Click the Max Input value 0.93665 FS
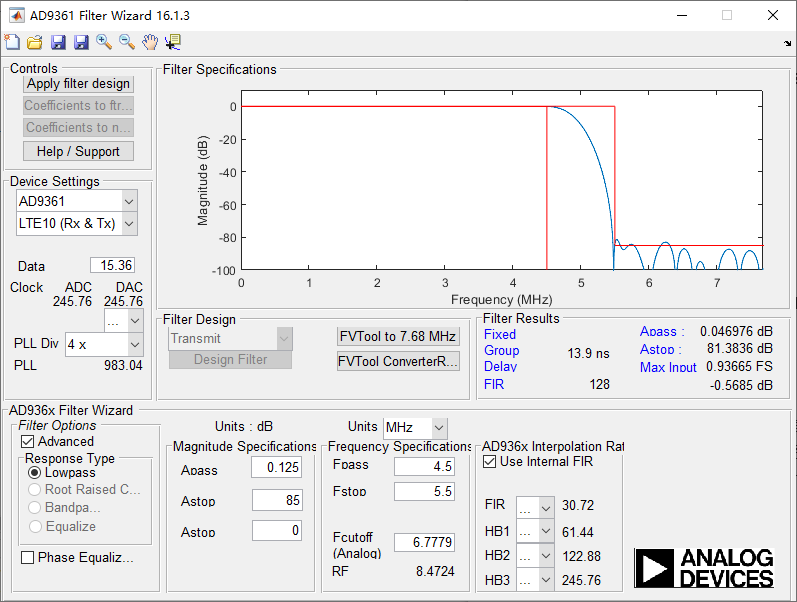797x602 pixels. 739,367
